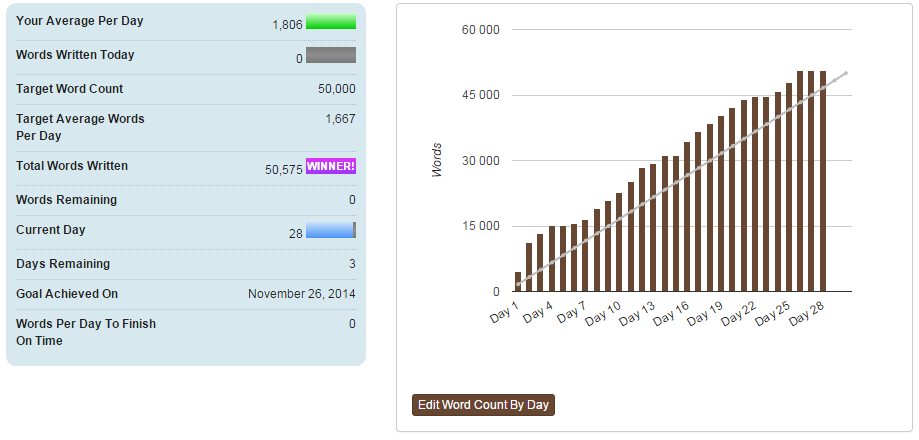Click the Words axis title

(x=437, y=160)
